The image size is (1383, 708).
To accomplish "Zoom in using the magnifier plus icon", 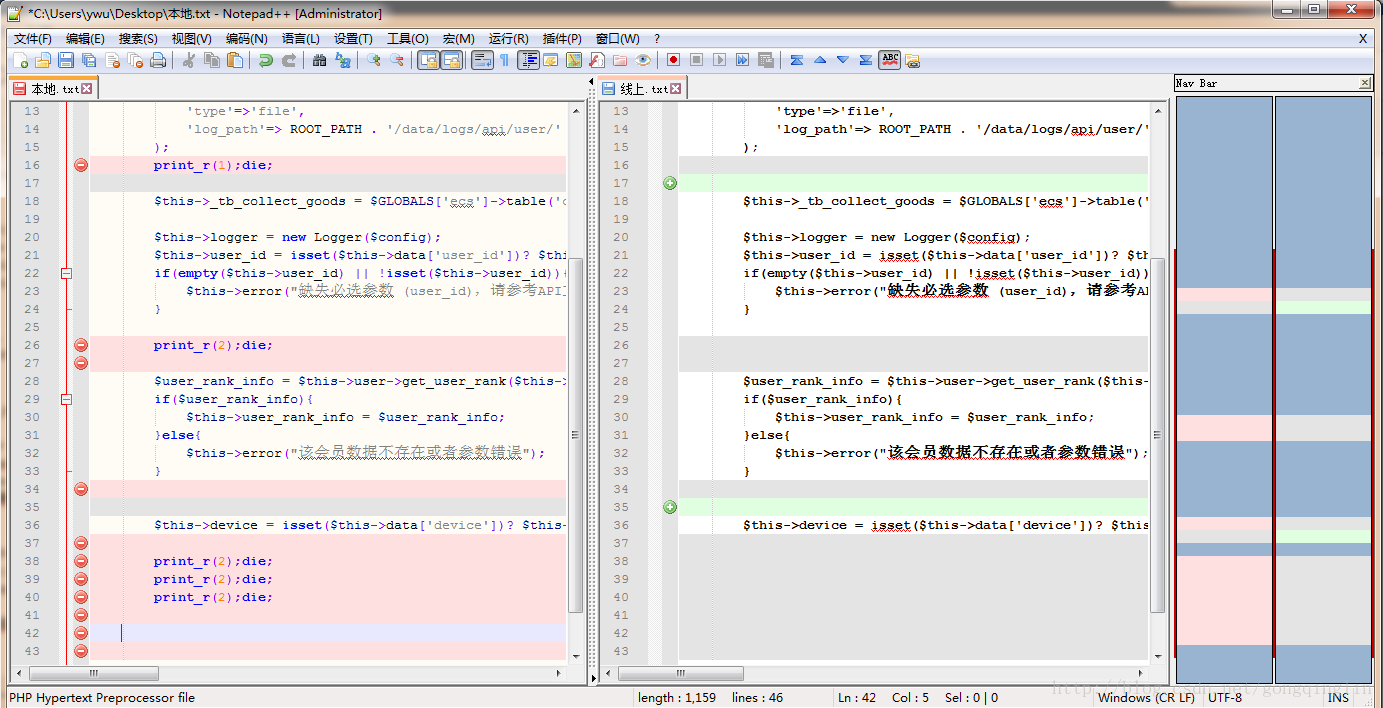I will click(374, 60).
